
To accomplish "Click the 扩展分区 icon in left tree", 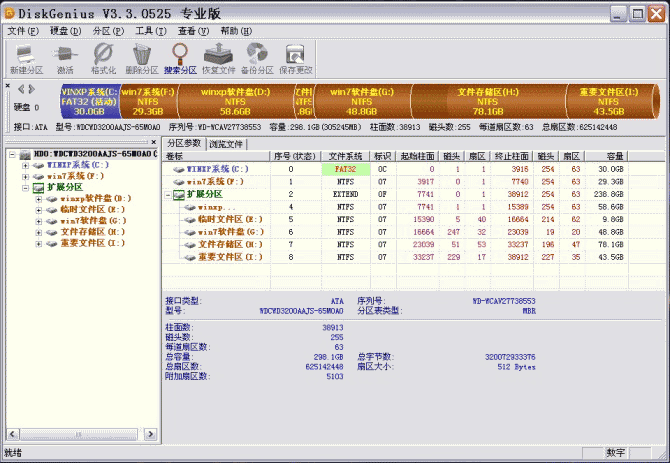I will click(38, 187).
